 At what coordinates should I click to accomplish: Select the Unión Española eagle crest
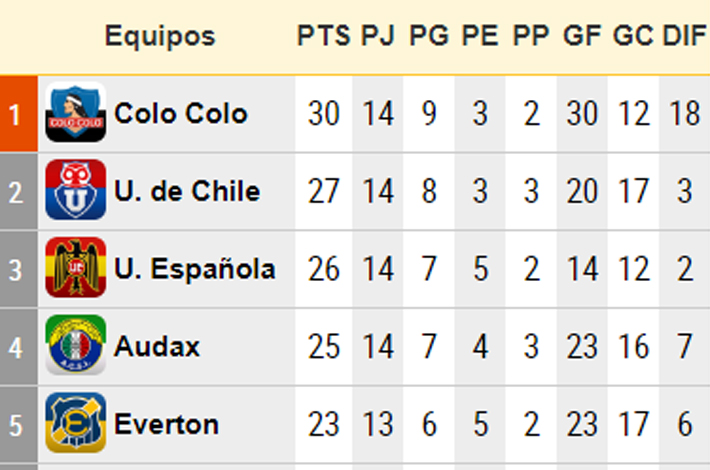(x=76, y=268)
